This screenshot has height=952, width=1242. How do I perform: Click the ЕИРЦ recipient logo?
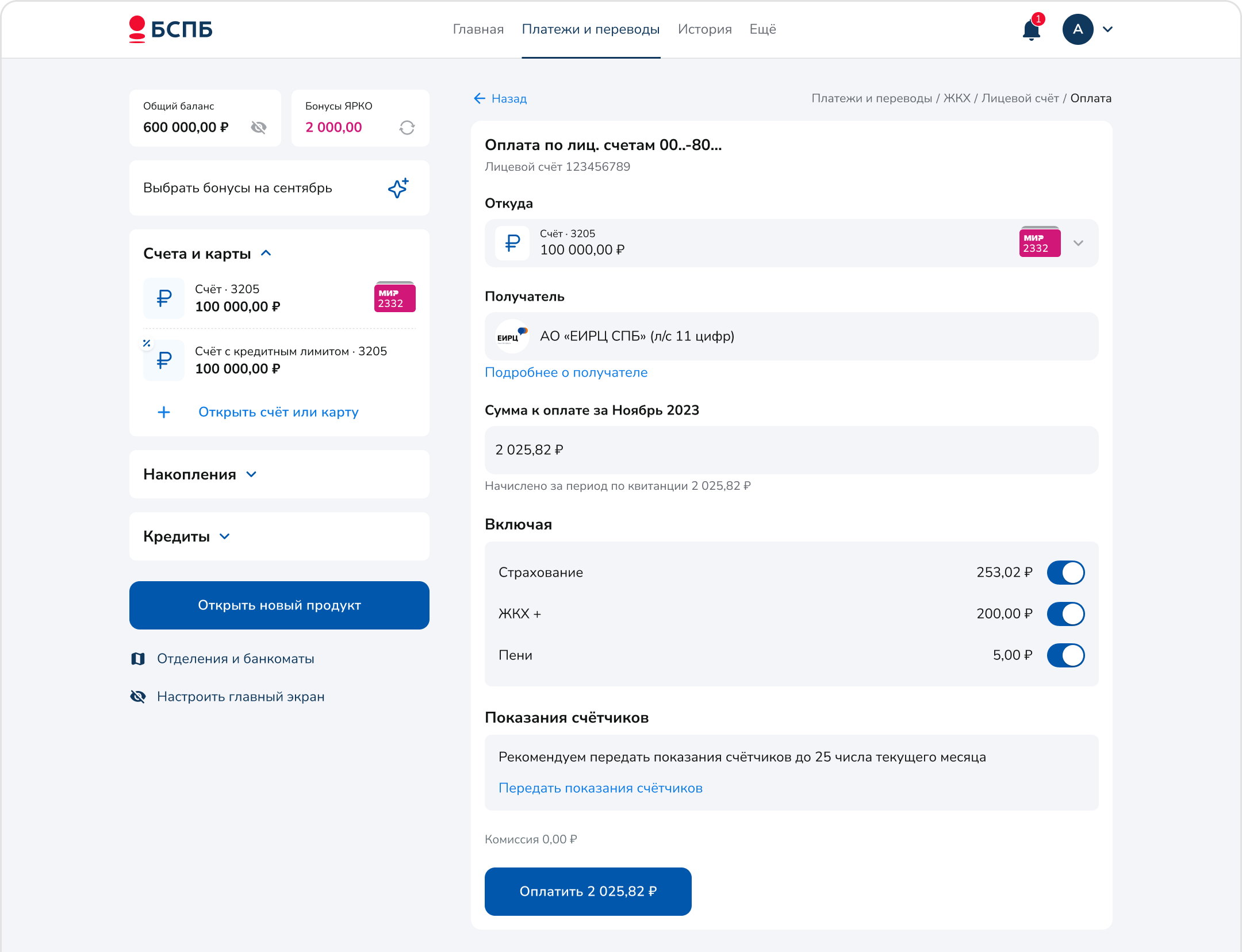point(512,336)
